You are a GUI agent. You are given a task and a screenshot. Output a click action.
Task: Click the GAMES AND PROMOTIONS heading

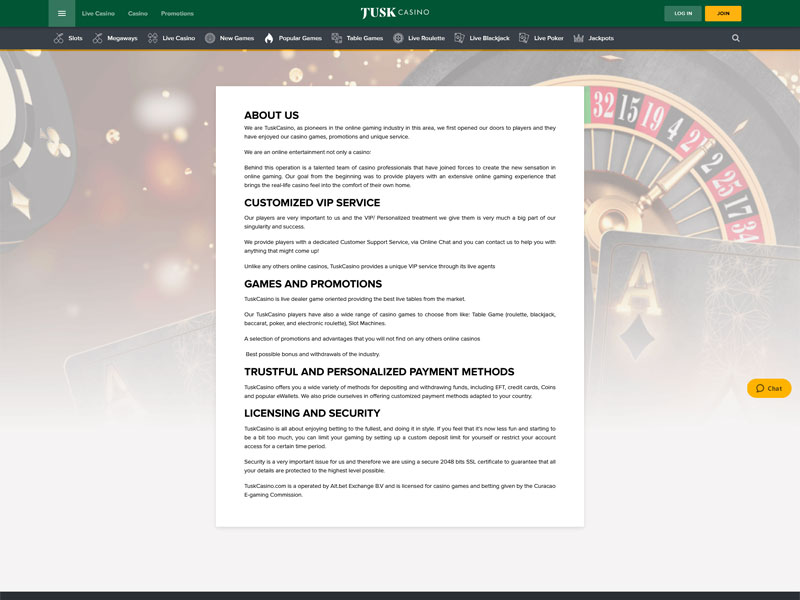[x=313, y=284]
